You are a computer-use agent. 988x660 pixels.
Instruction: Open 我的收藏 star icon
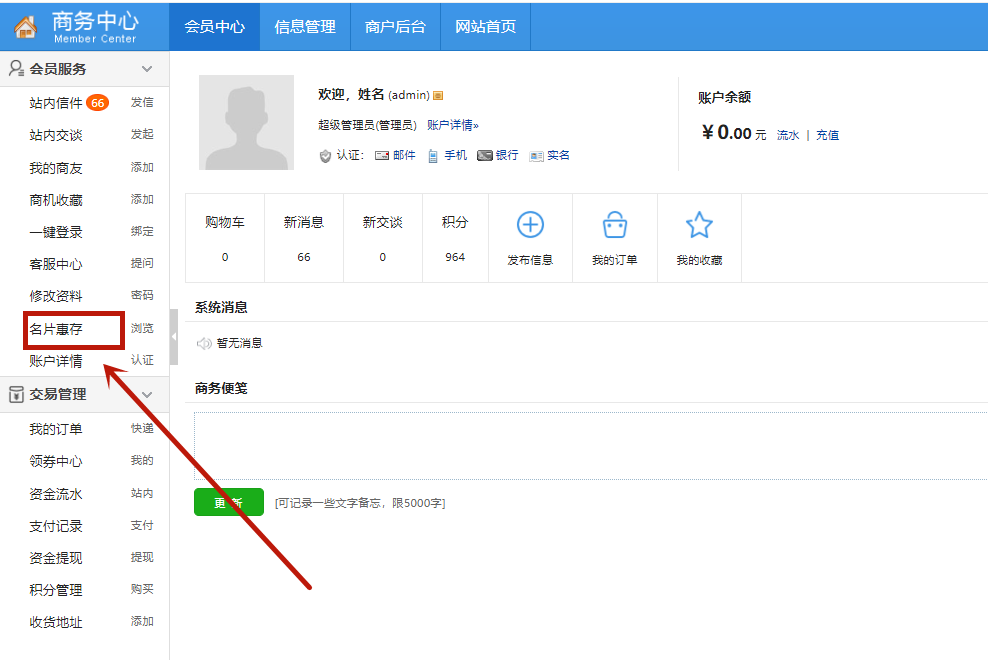tap(699, 225)
